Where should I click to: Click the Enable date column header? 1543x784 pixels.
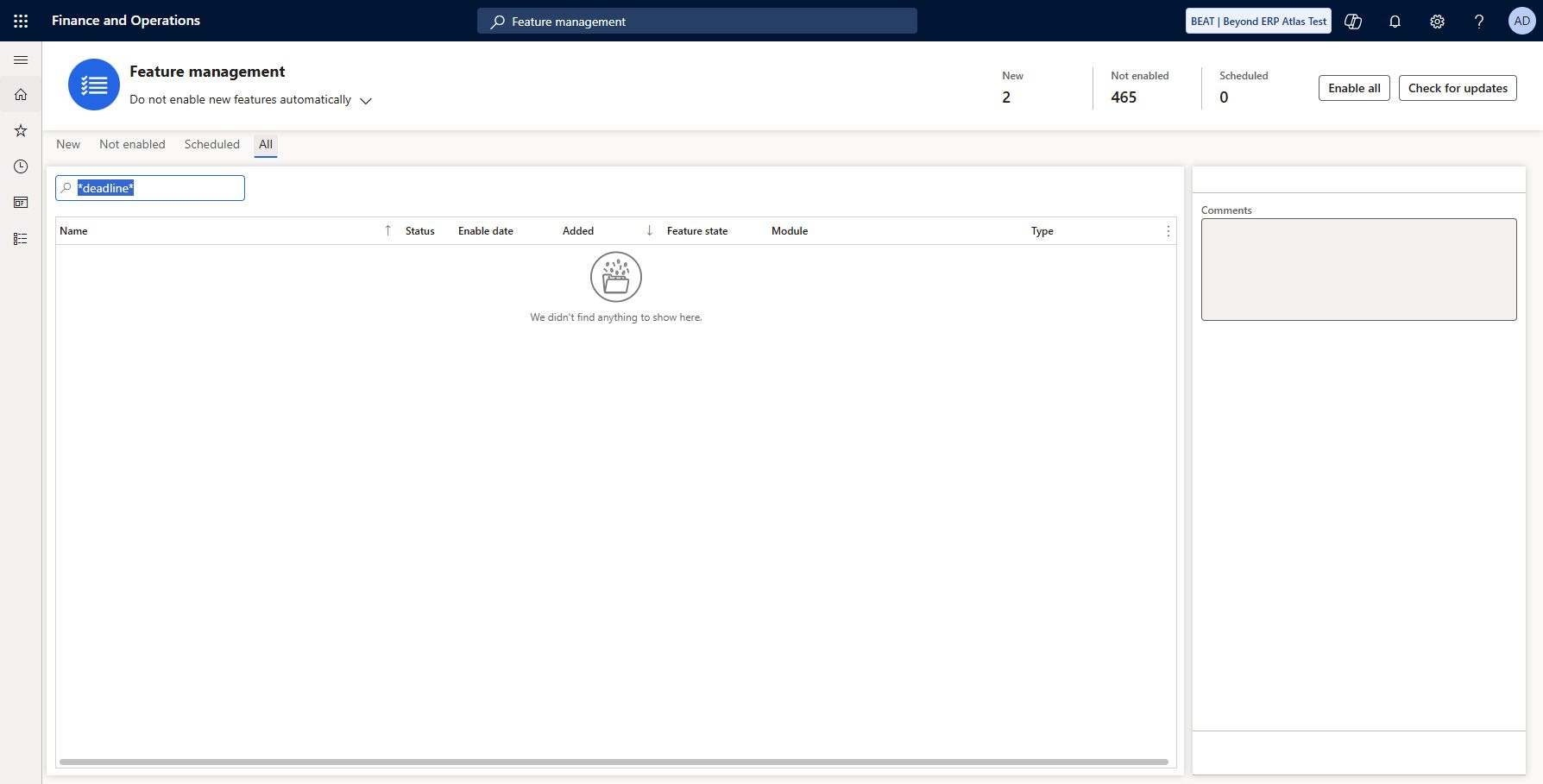[486, 231]
